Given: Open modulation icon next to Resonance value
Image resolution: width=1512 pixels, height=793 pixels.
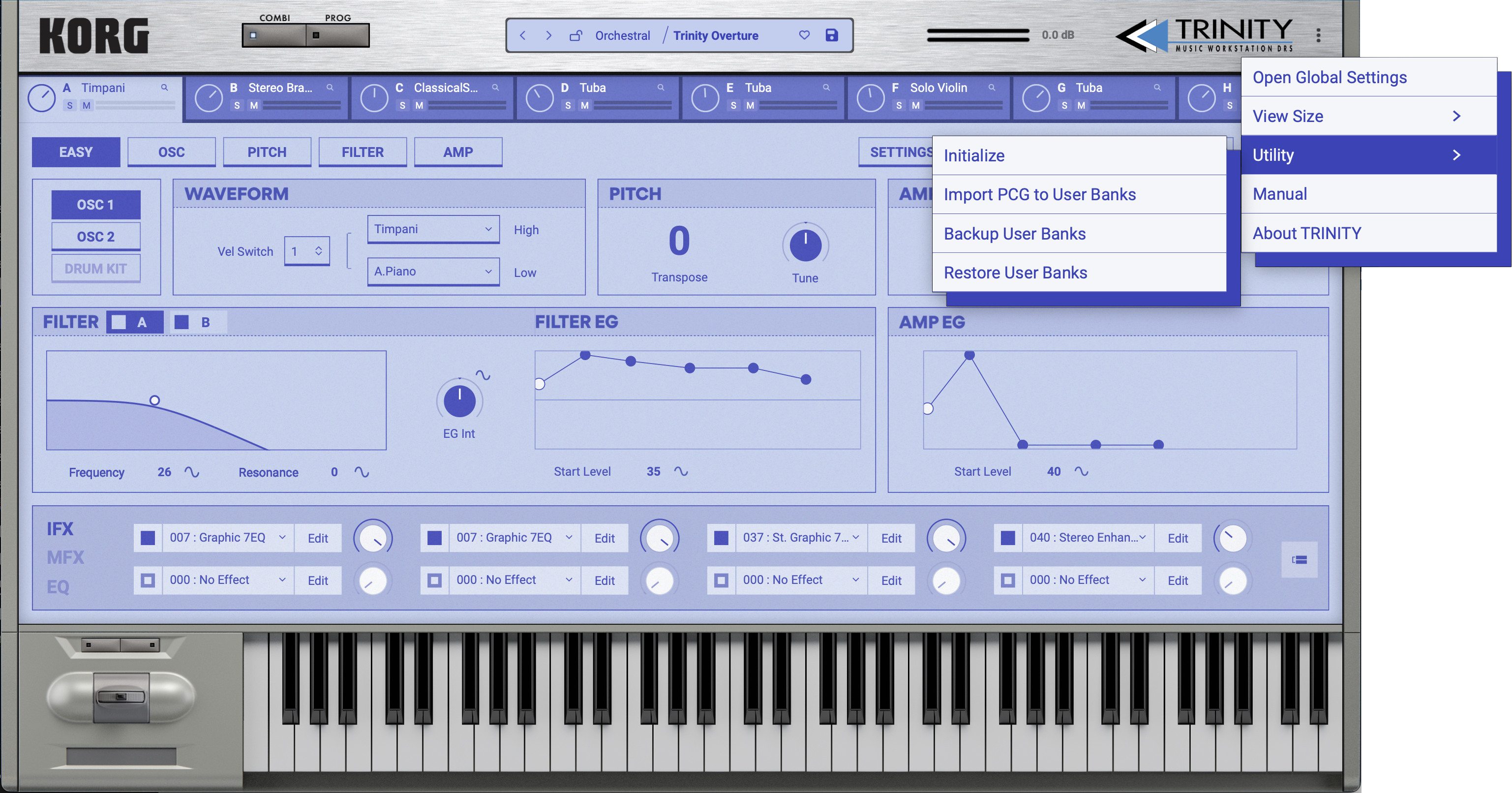Looking at the screenshot, I should click(362, 472).
